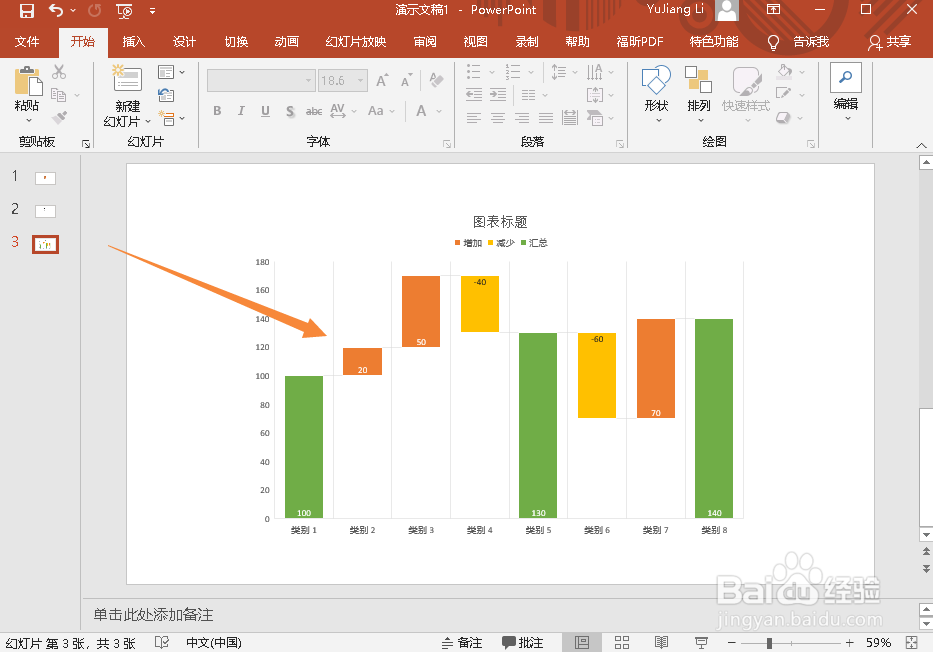Open the 文件 File menu
The height and width of the screenshot is (652, 933).
(27, 42)
